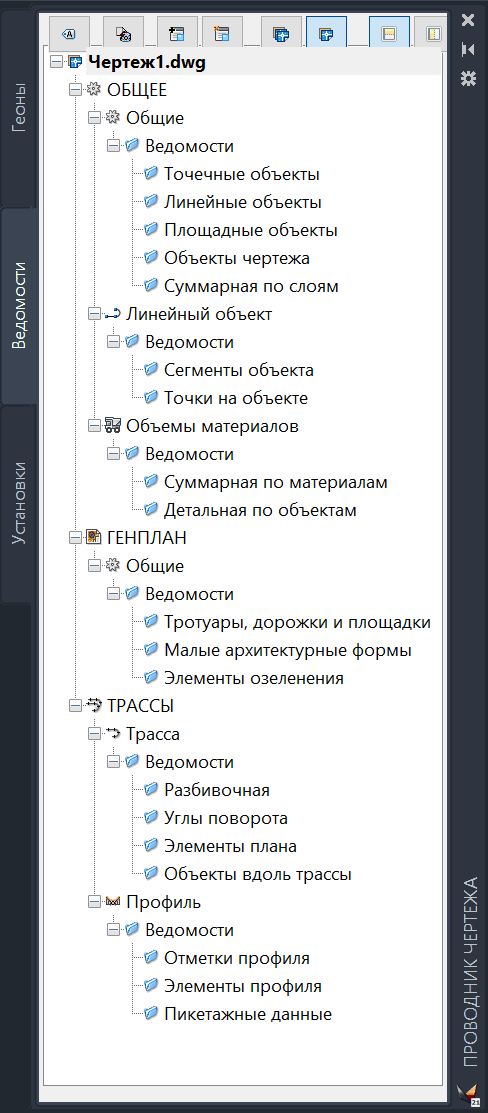488x1113 pixels.
Task: Switch to the Ведомости side tab
Action: [19, 306]
